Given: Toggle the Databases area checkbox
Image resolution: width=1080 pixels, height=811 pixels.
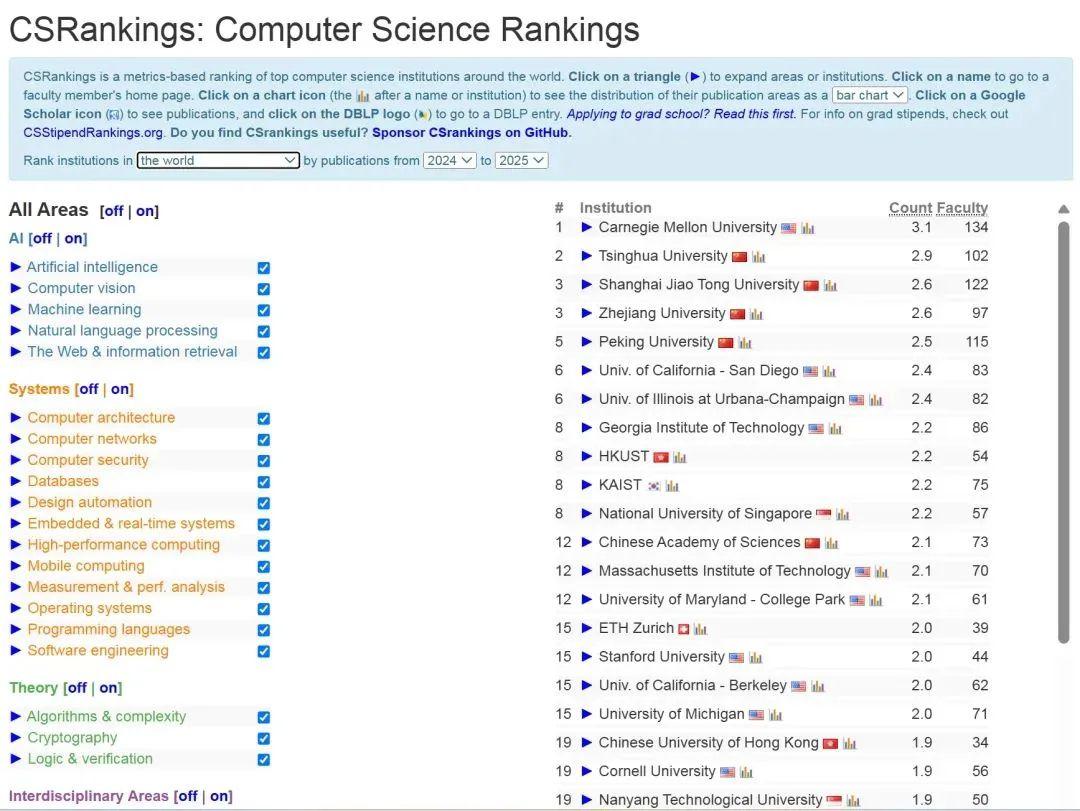Looking at the screenshot, I should click(264, 482).
